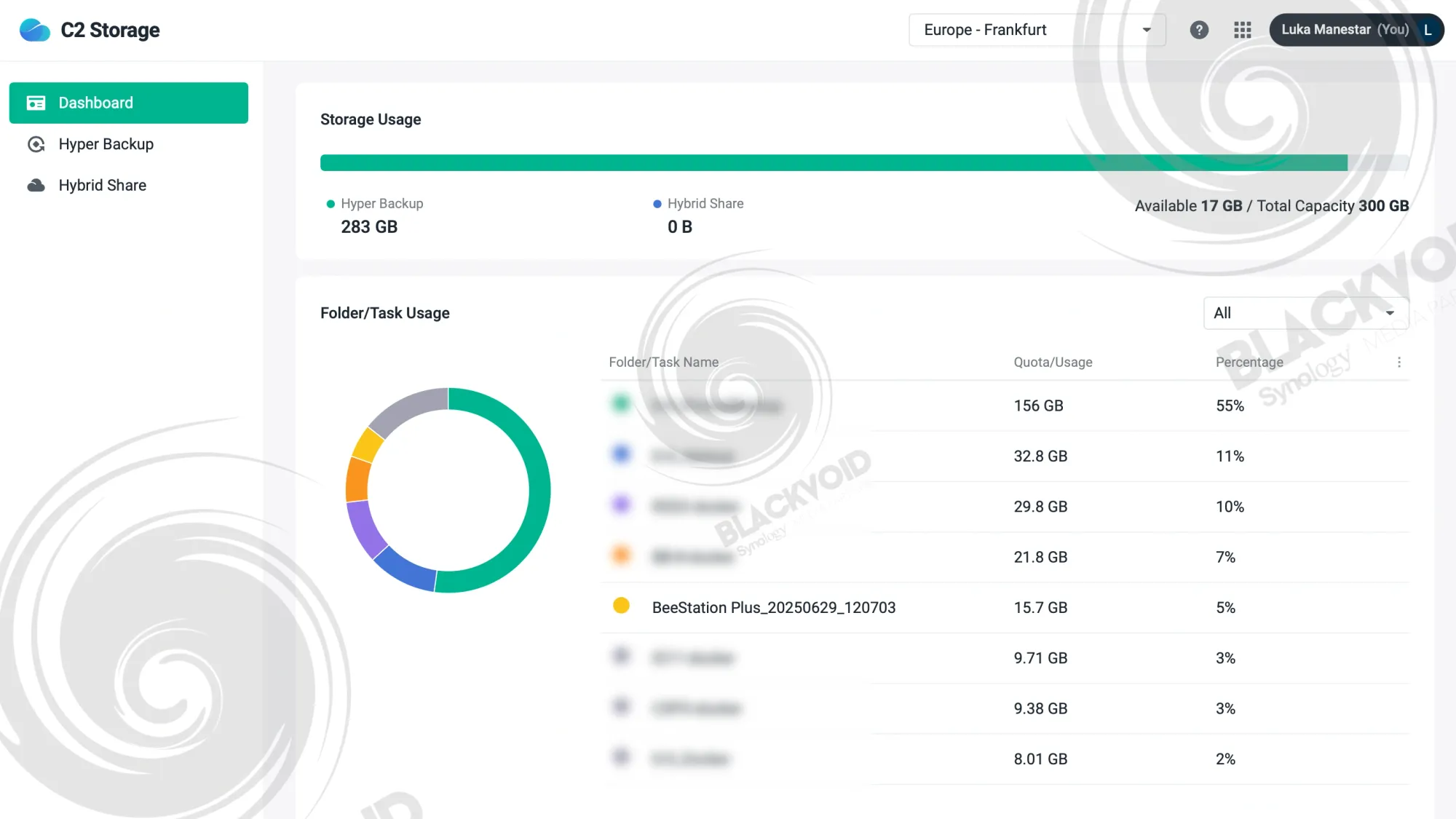
Task: Expand the All filter dropdown
Action: tap(1306, 313)
